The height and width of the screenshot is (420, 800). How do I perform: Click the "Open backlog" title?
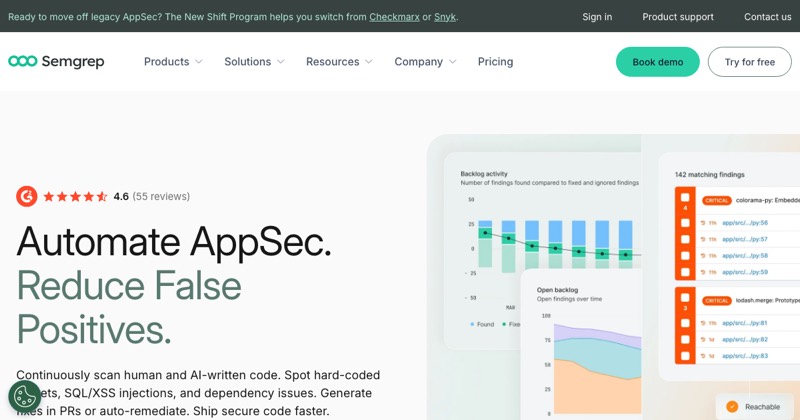pos(557,290)
